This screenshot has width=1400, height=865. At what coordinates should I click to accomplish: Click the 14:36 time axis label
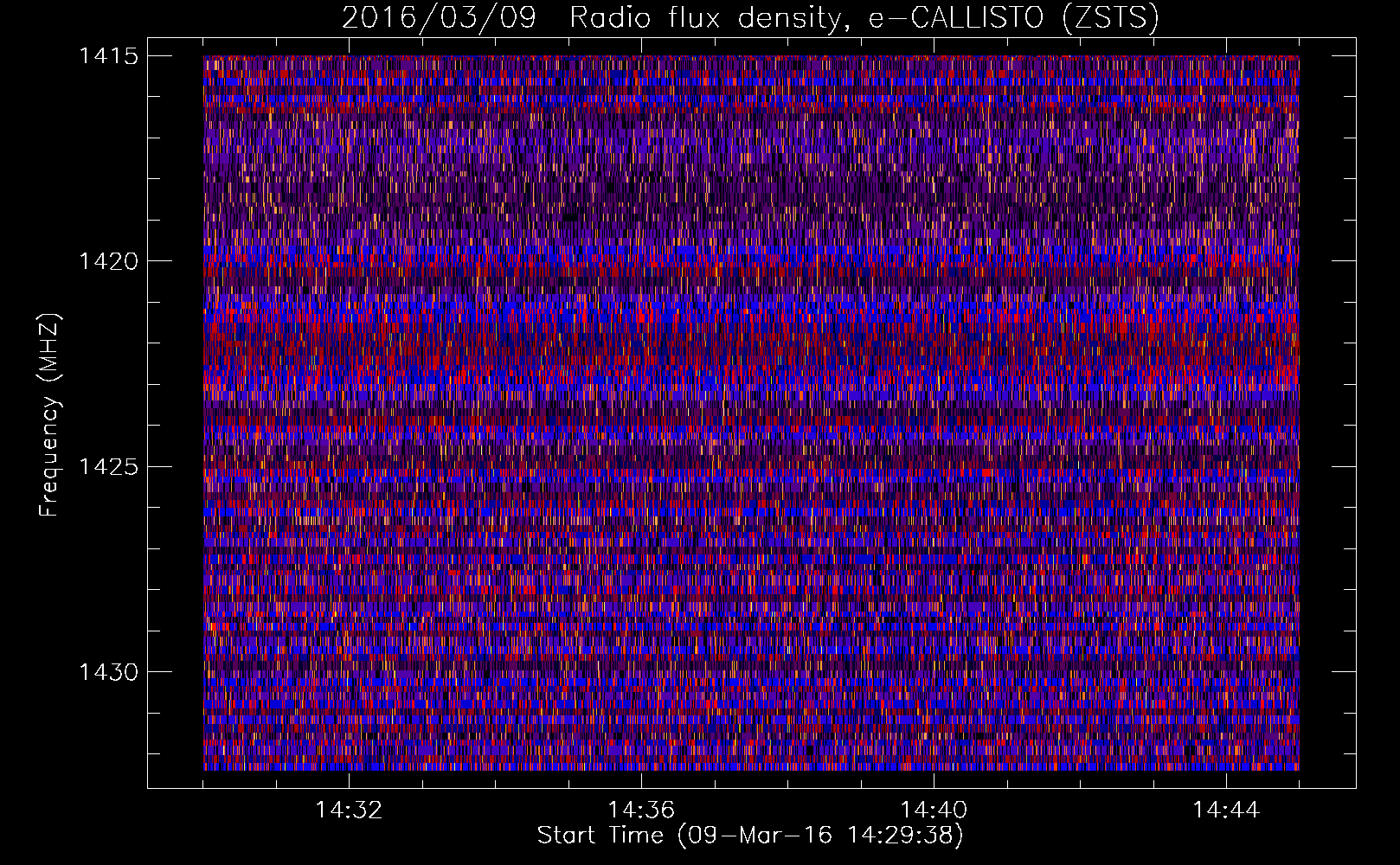[x=641, y=811]
